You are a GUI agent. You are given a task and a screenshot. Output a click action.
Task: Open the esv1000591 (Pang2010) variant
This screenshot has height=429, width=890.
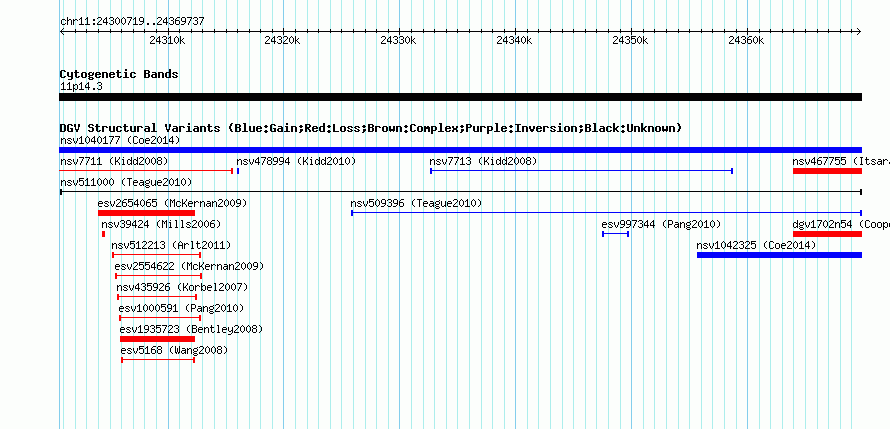tap(181, 309)
